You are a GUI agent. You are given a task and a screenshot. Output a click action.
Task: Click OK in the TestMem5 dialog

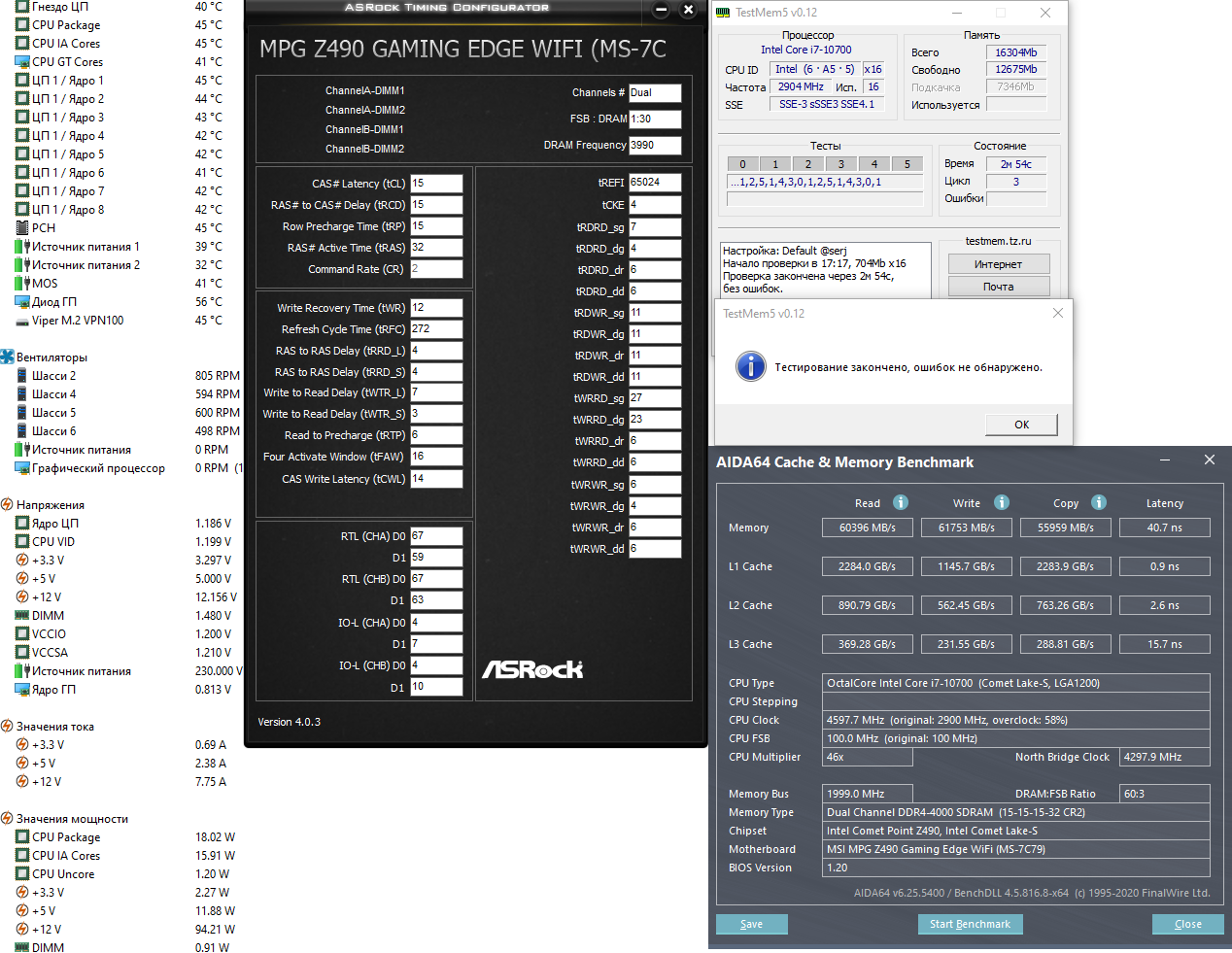(1021, 425)
